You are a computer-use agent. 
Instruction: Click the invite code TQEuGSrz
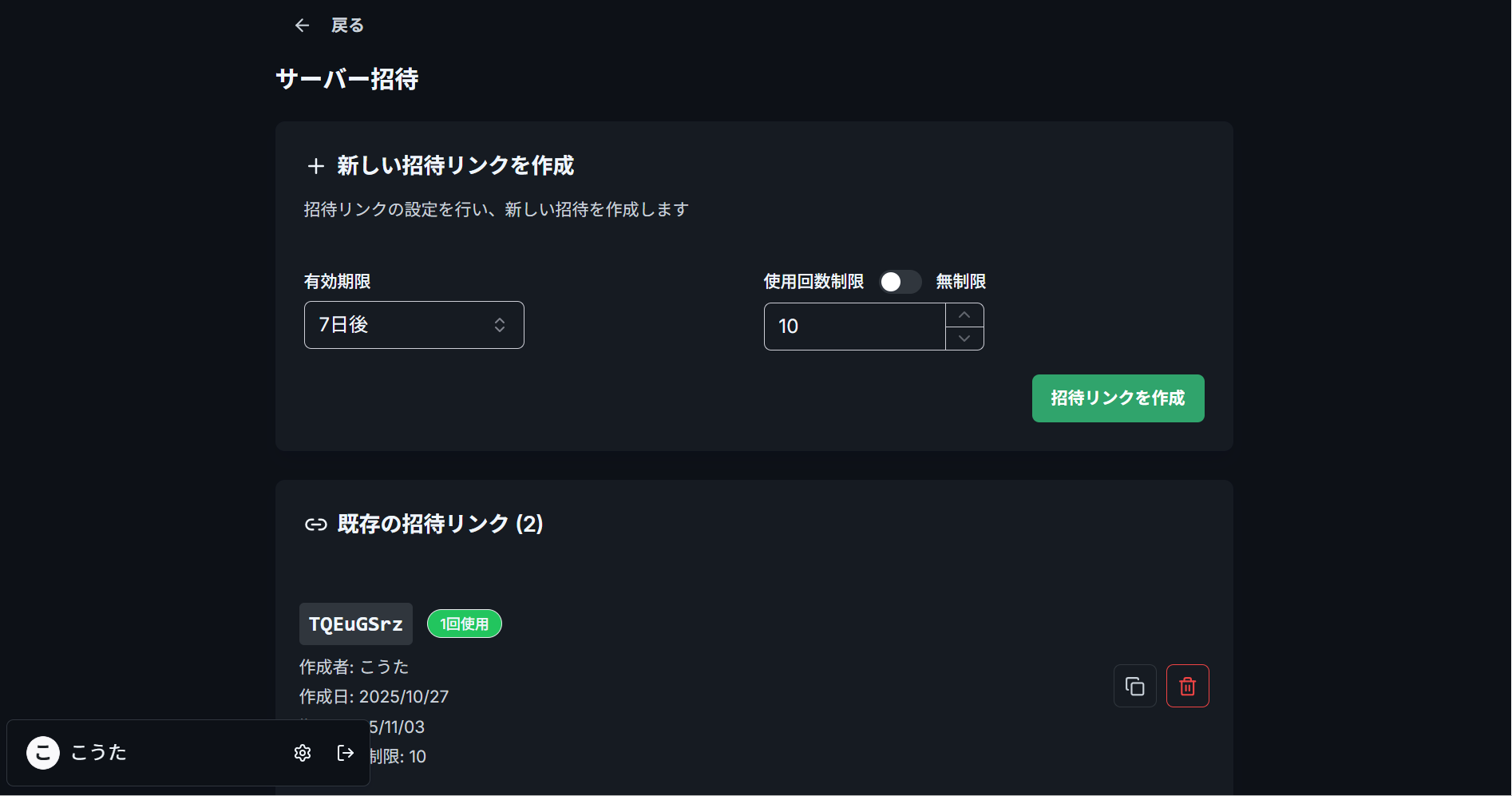tap(355, 624)
